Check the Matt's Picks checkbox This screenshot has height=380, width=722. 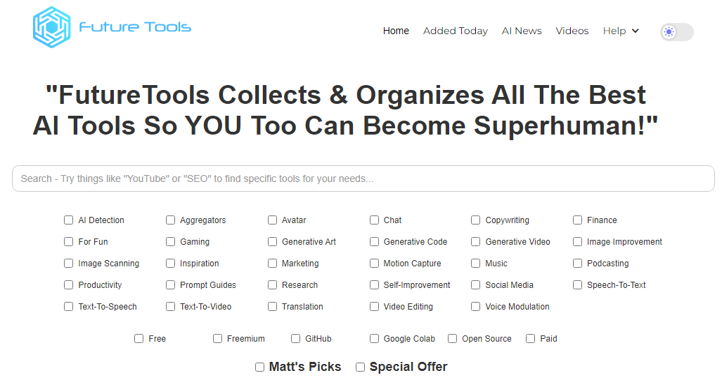(260, 367)
